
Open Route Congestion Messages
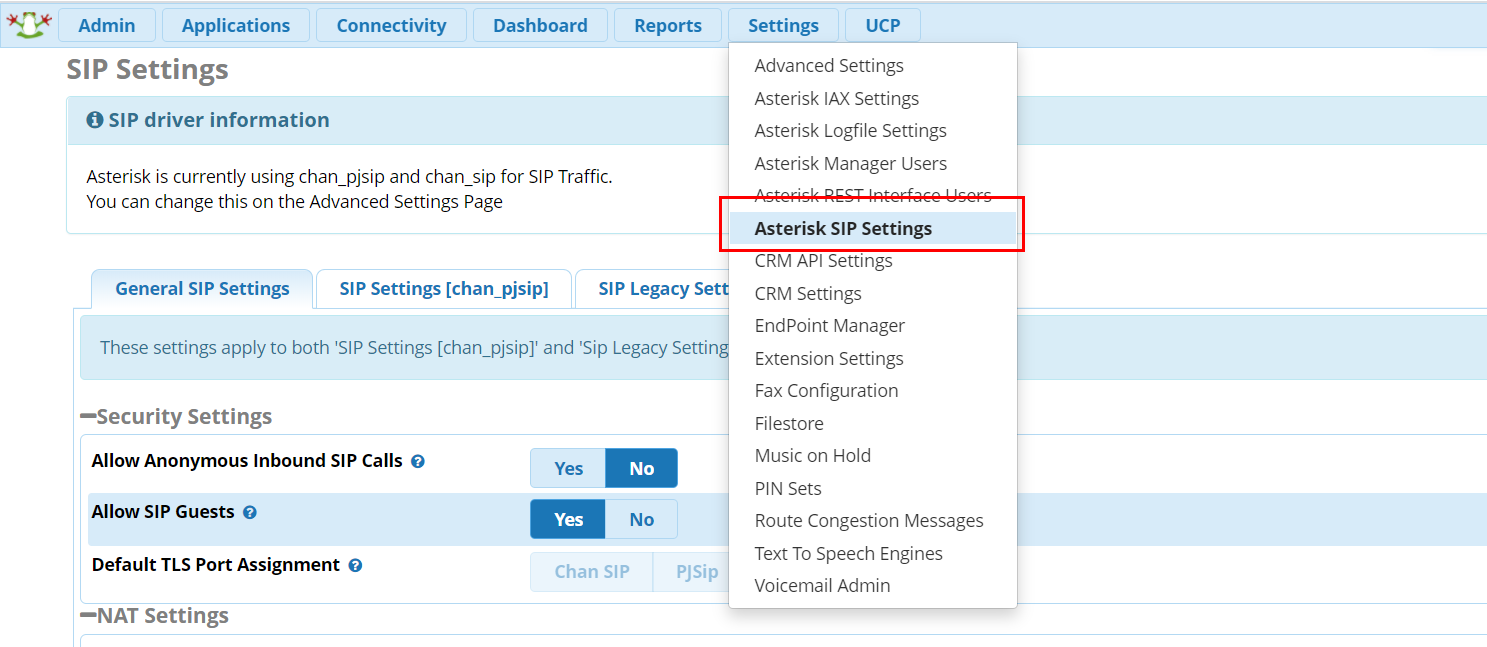point(872,521)
